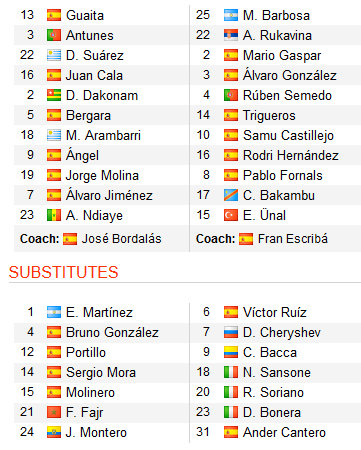Open player Jorge Molina's profile
The height and width of the screenshot is (450, 361).
point(102,176)
